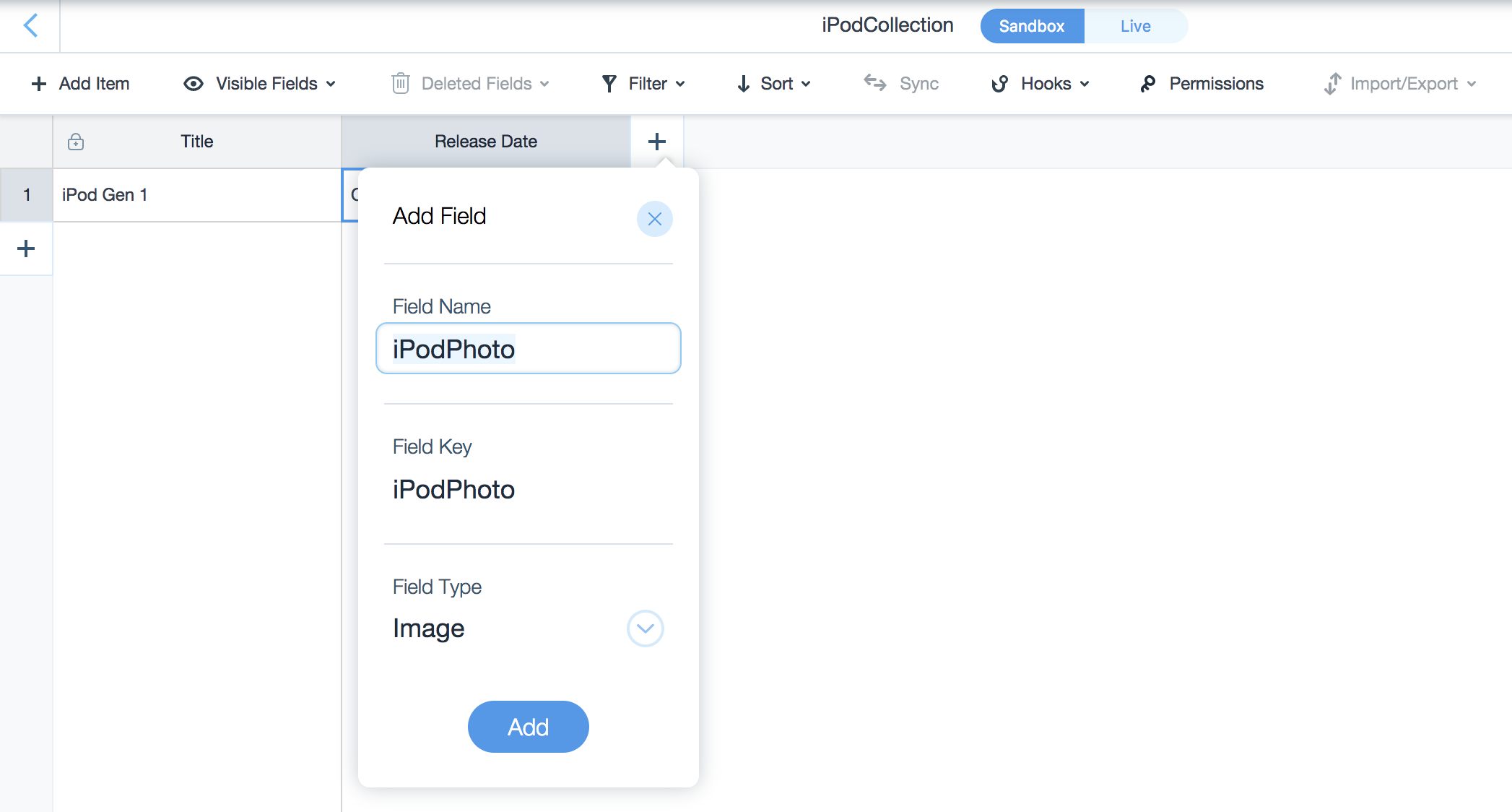Screen dimensions: 1512x812
Task: Switch to Sandbox mode
Action: click(x=1032, y=26)
